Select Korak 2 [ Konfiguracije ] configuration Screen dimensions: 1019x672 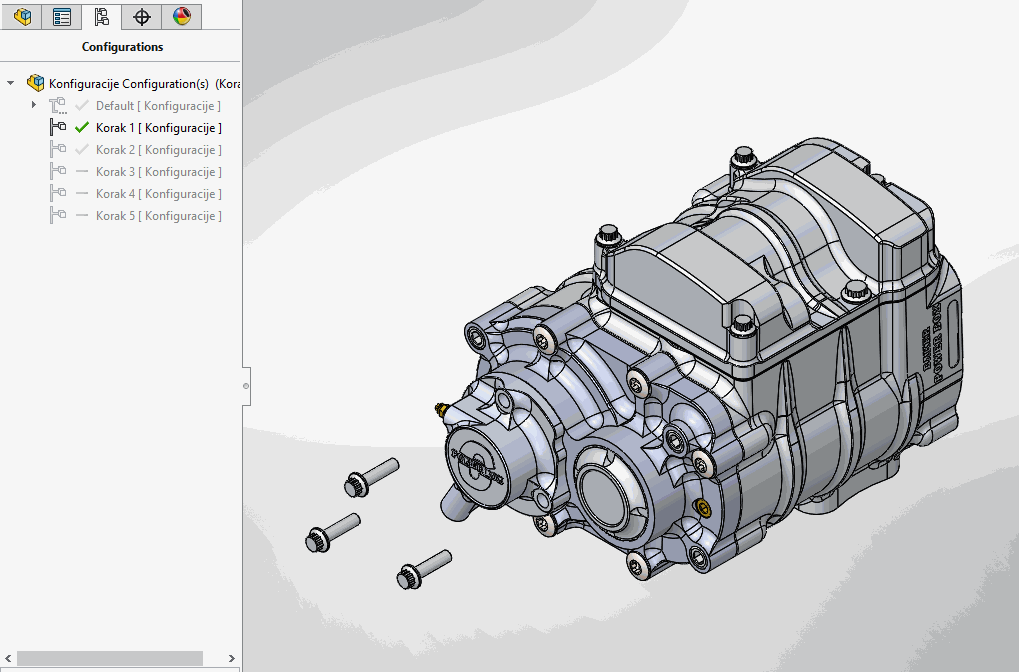158,150
